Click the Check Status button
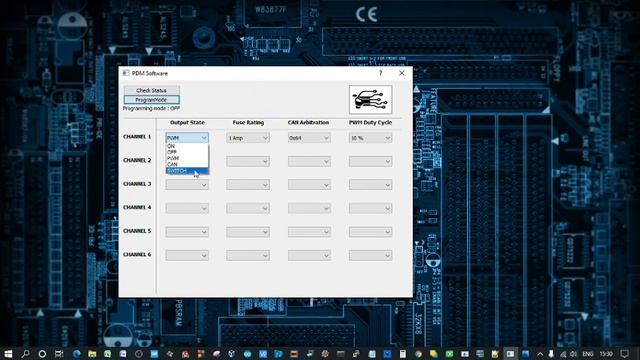Viewport: 640px width, 360px height. point(151,90)
